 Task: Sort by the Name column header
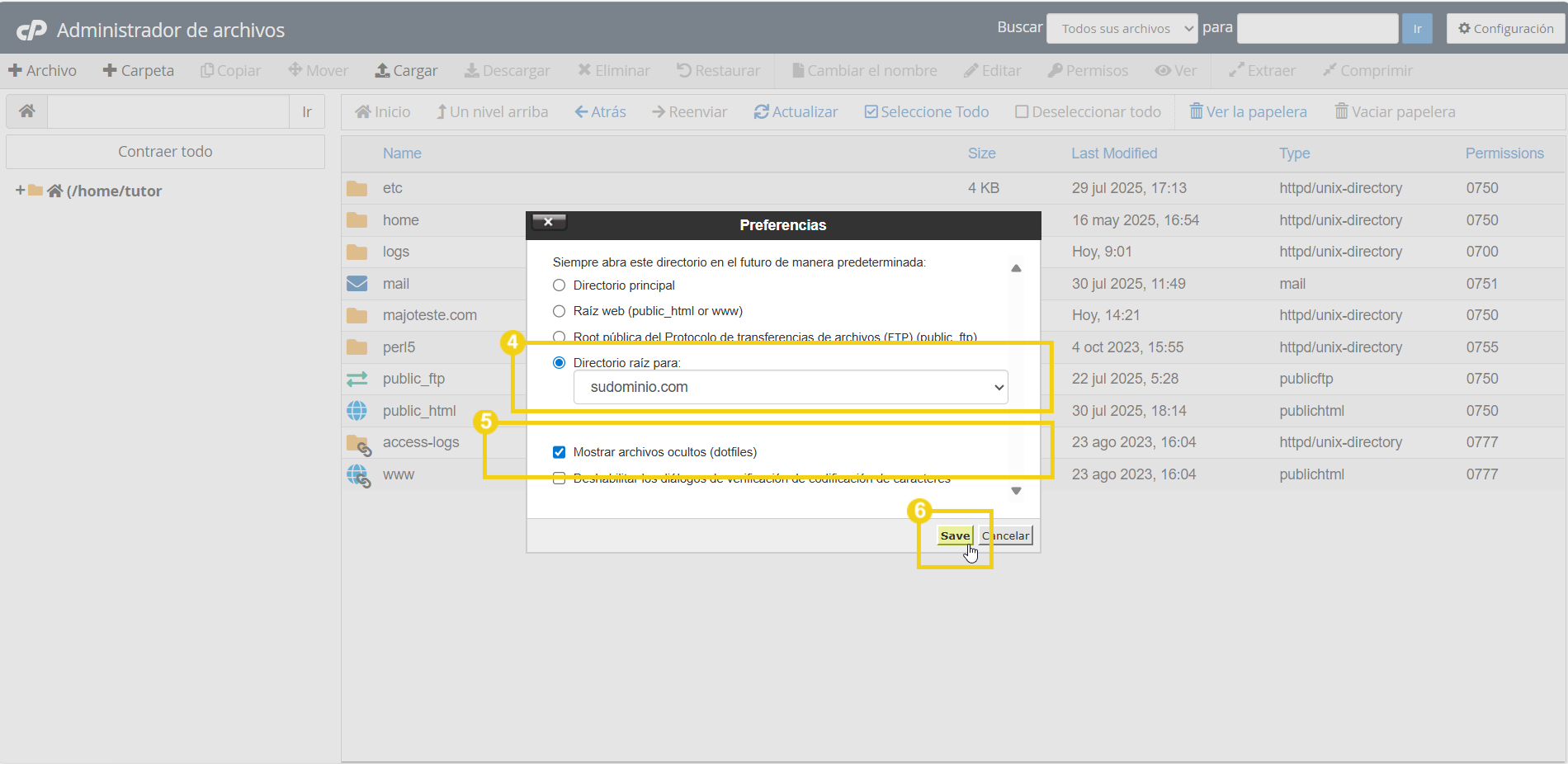(402, 153)
